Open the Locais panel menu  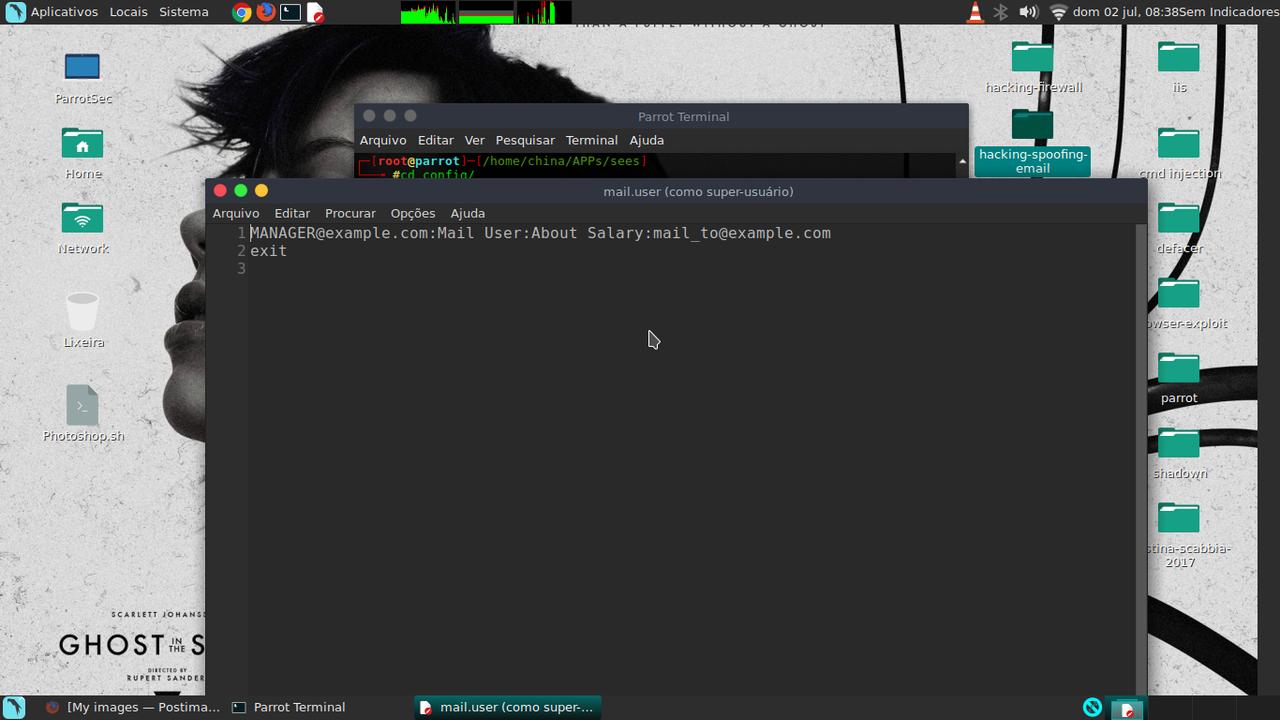128,12
